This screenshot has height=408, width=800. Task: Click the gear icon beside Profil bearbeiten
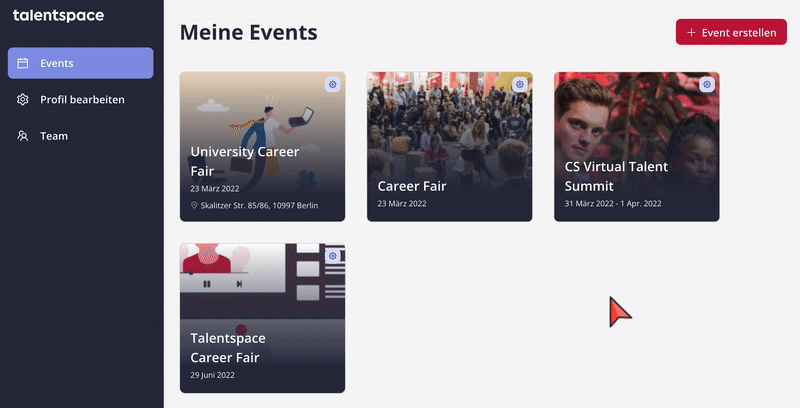point(23,99)
